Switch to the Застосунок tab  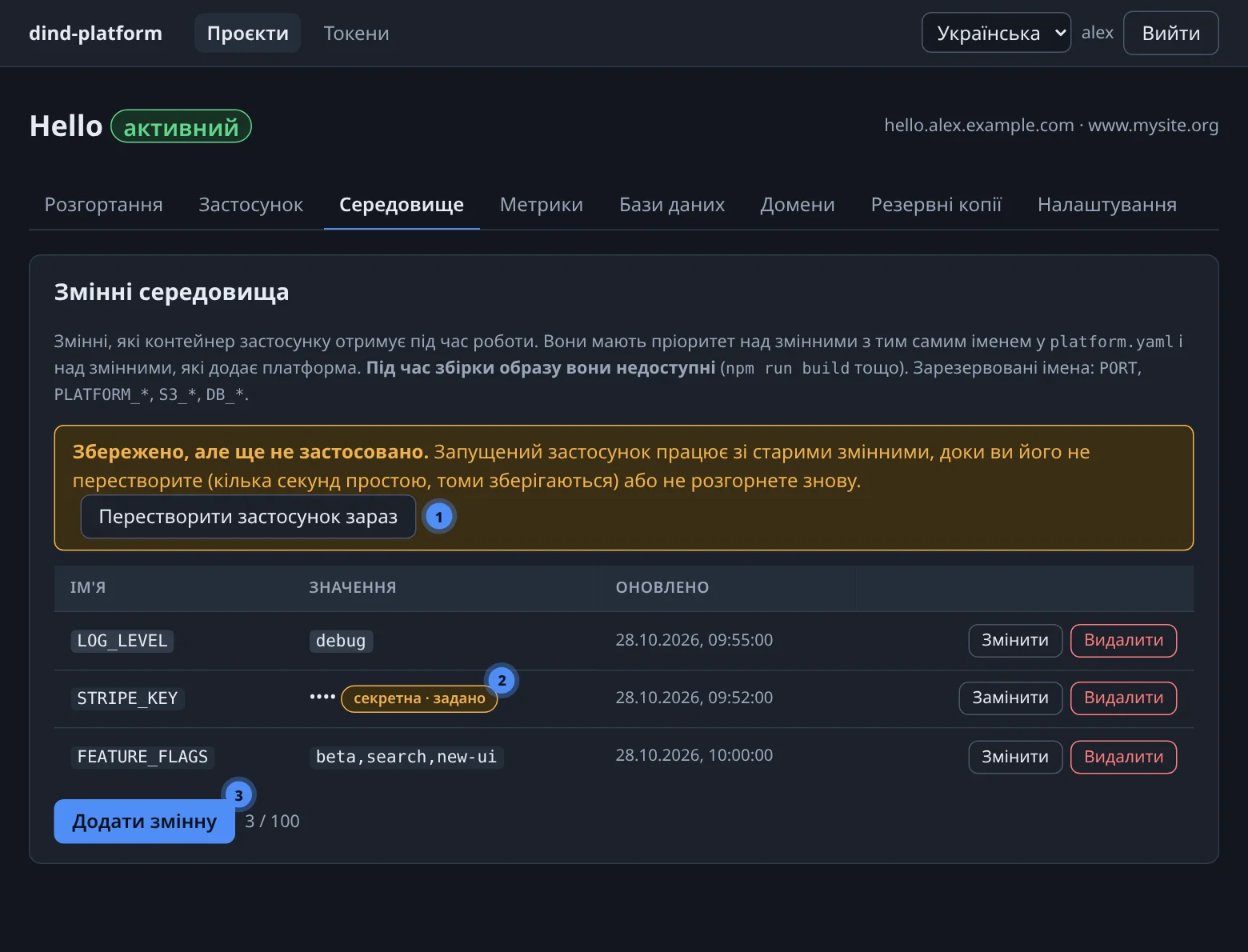click(x=250, y=205)
